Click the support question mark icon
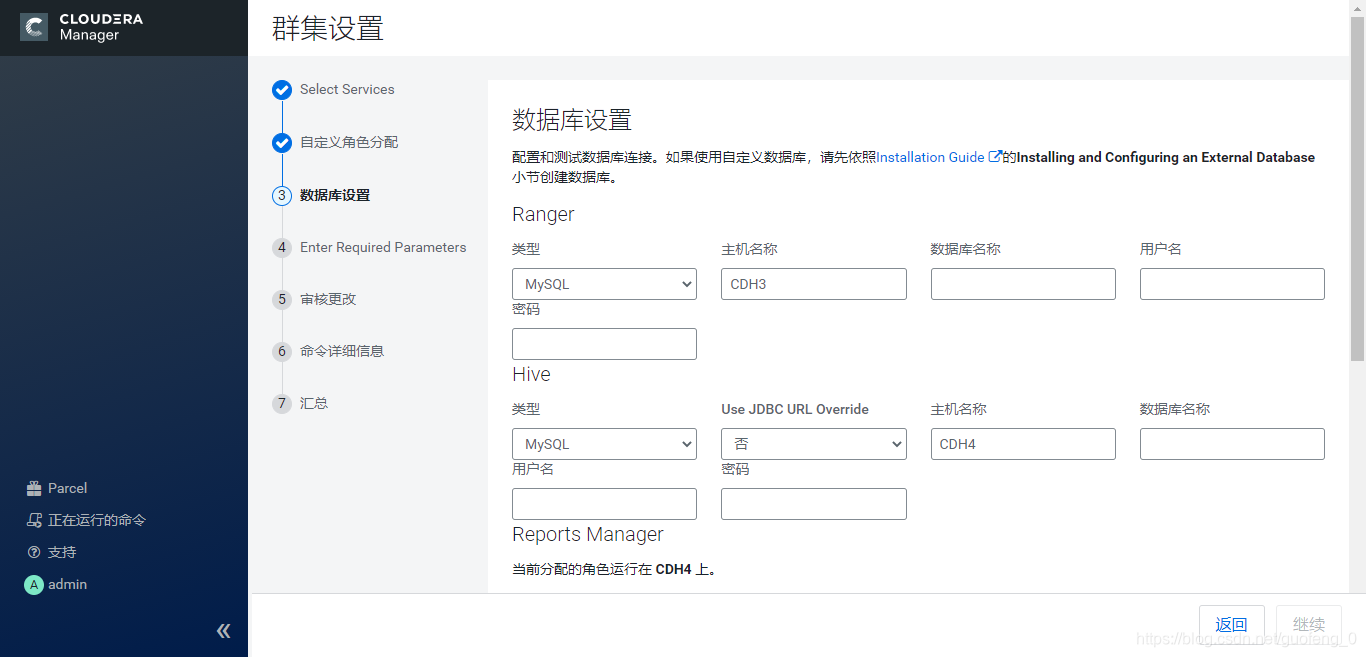 tap(34, 552)
